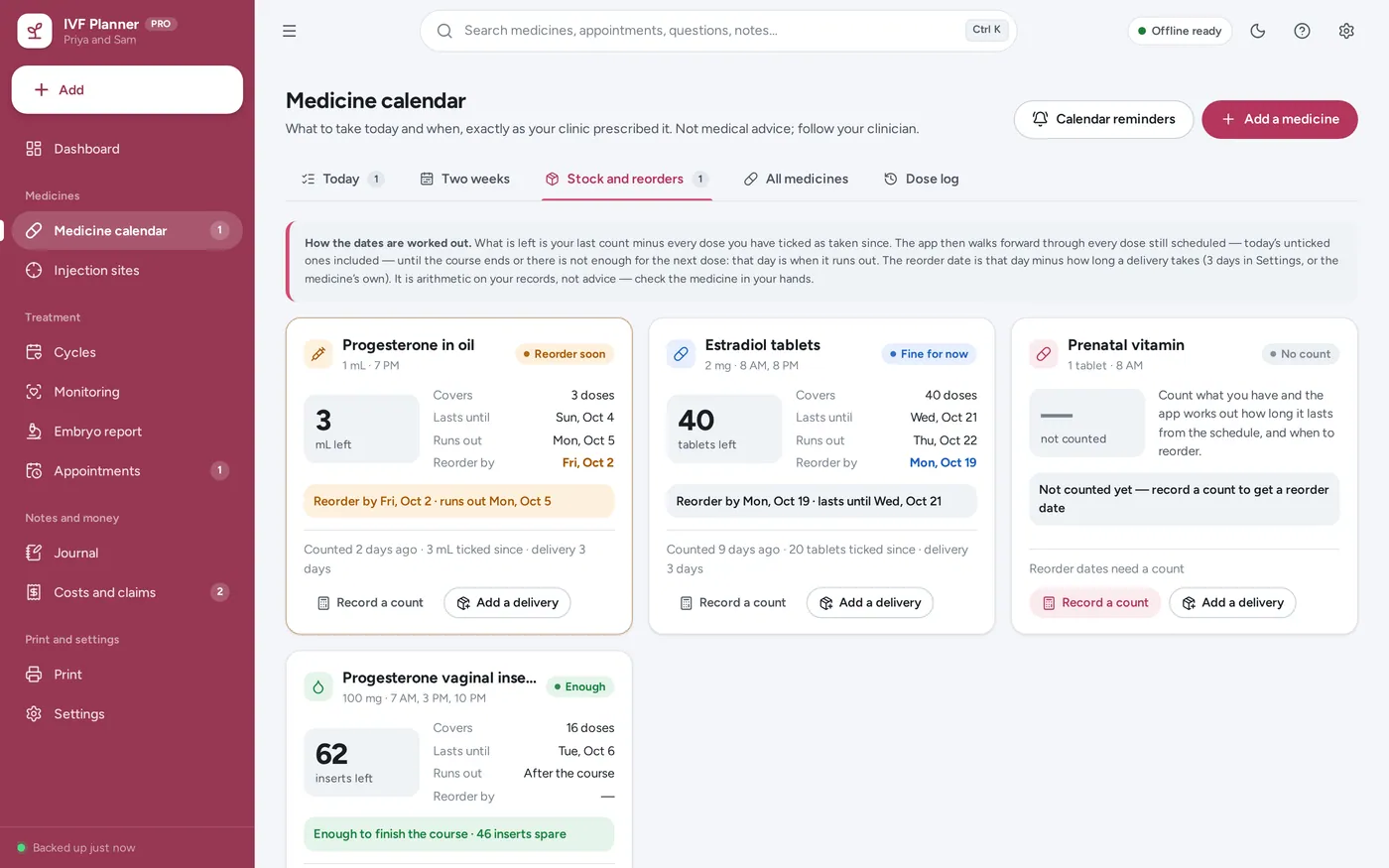Switch to dark mode moon icon
The width and height of the screenshot is (1389, 868).
coord(1258,31)
